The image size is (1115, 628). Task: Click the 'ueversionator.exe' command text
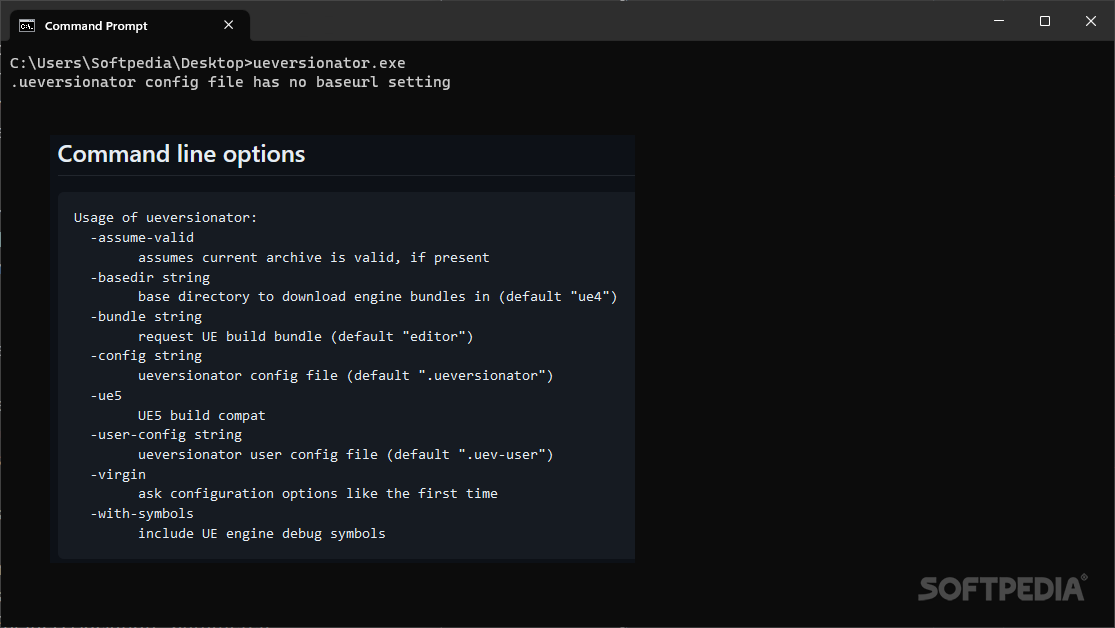pos(329,63)
